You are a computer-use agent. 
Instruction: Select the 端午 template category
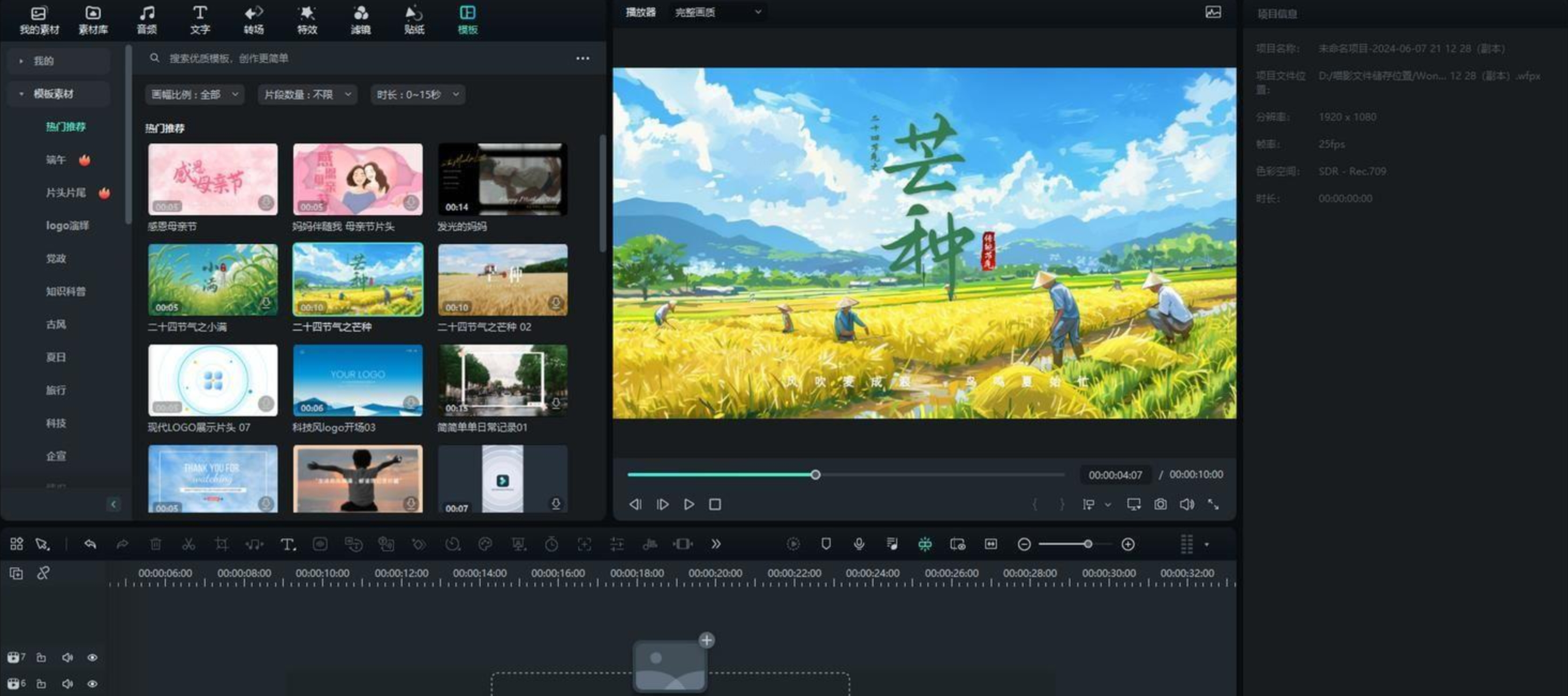56,159
